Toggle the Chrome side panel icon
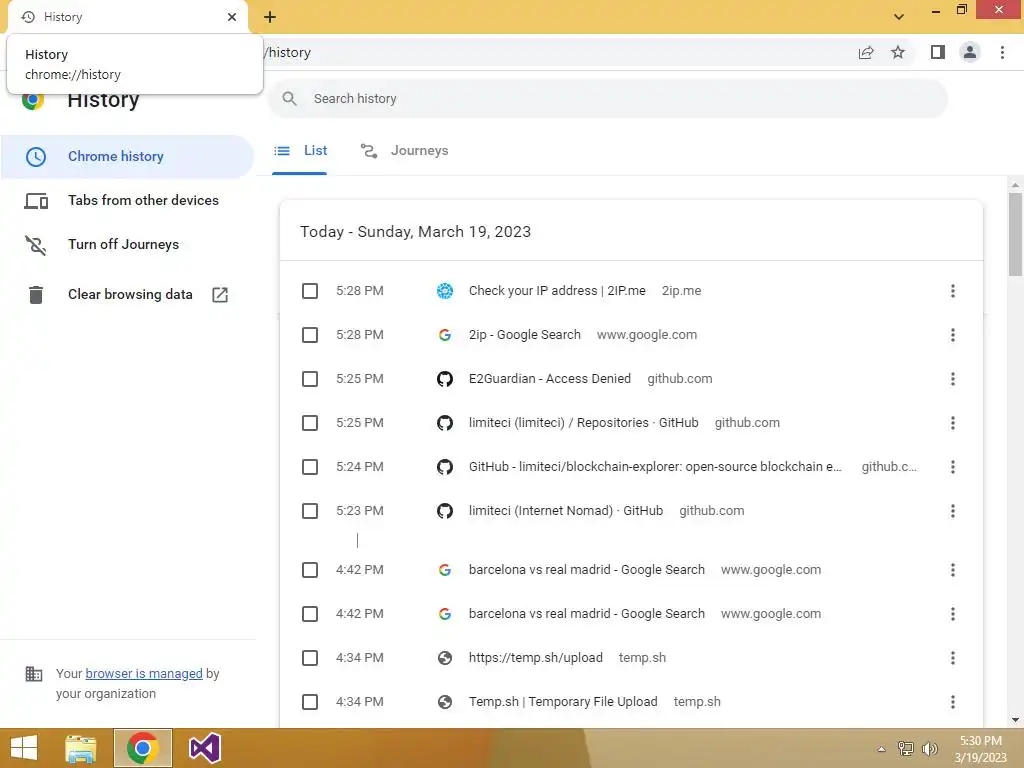The height and width of the screenshot is (768, 1024). click(938, 52)
